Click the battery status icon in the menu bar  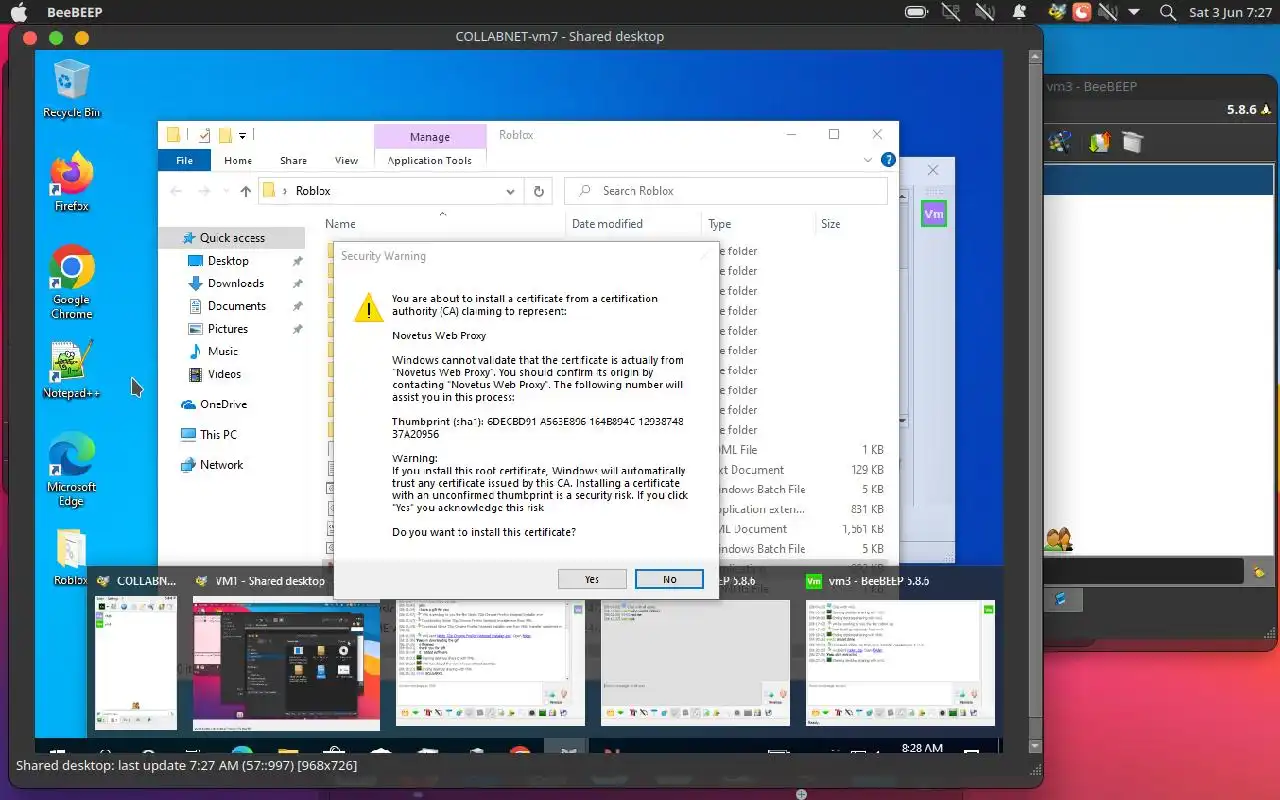(916, 12)
